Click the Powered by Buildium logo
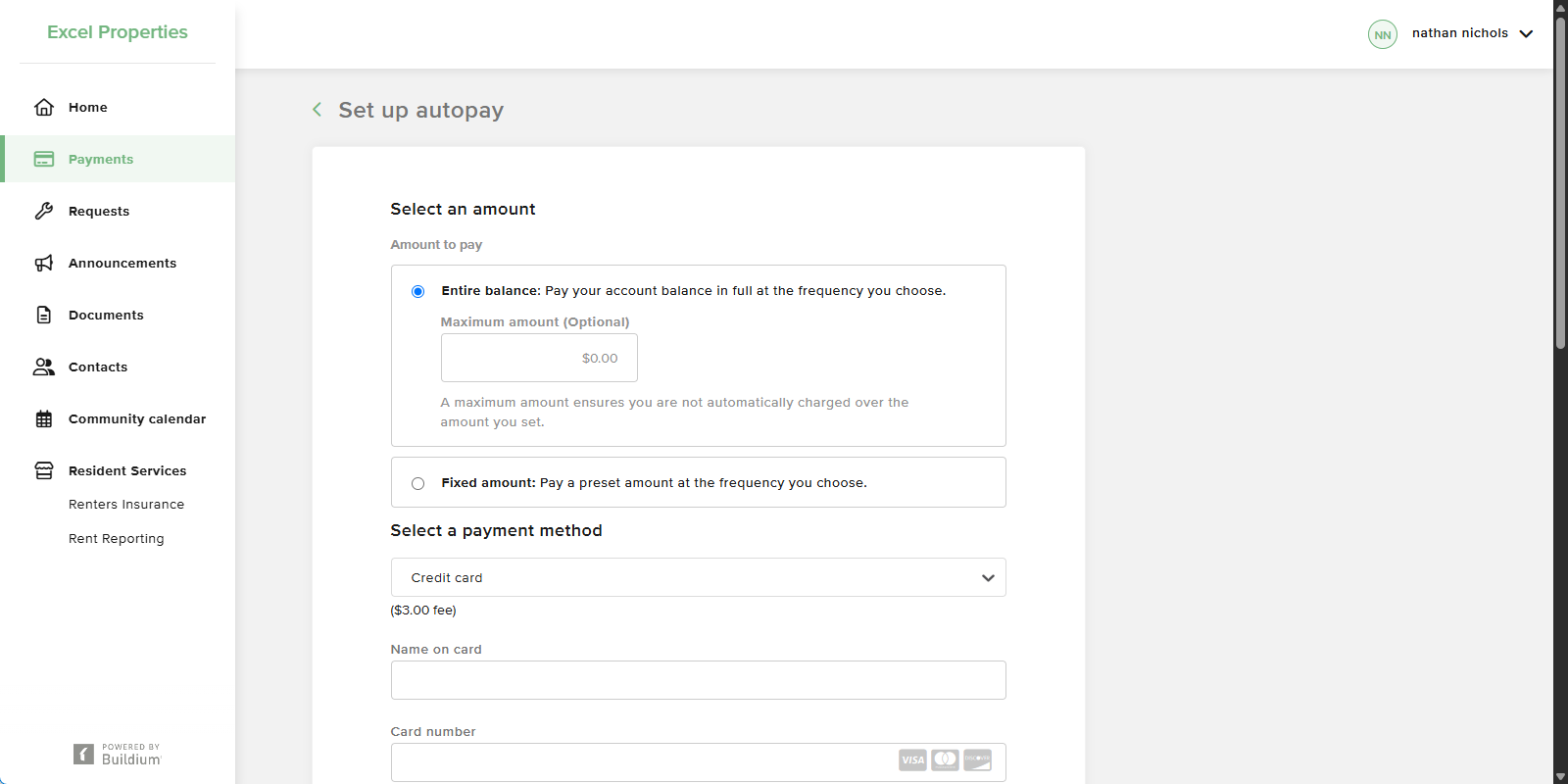The width and height of the screenshot is (1568, 784). [118, 754]
